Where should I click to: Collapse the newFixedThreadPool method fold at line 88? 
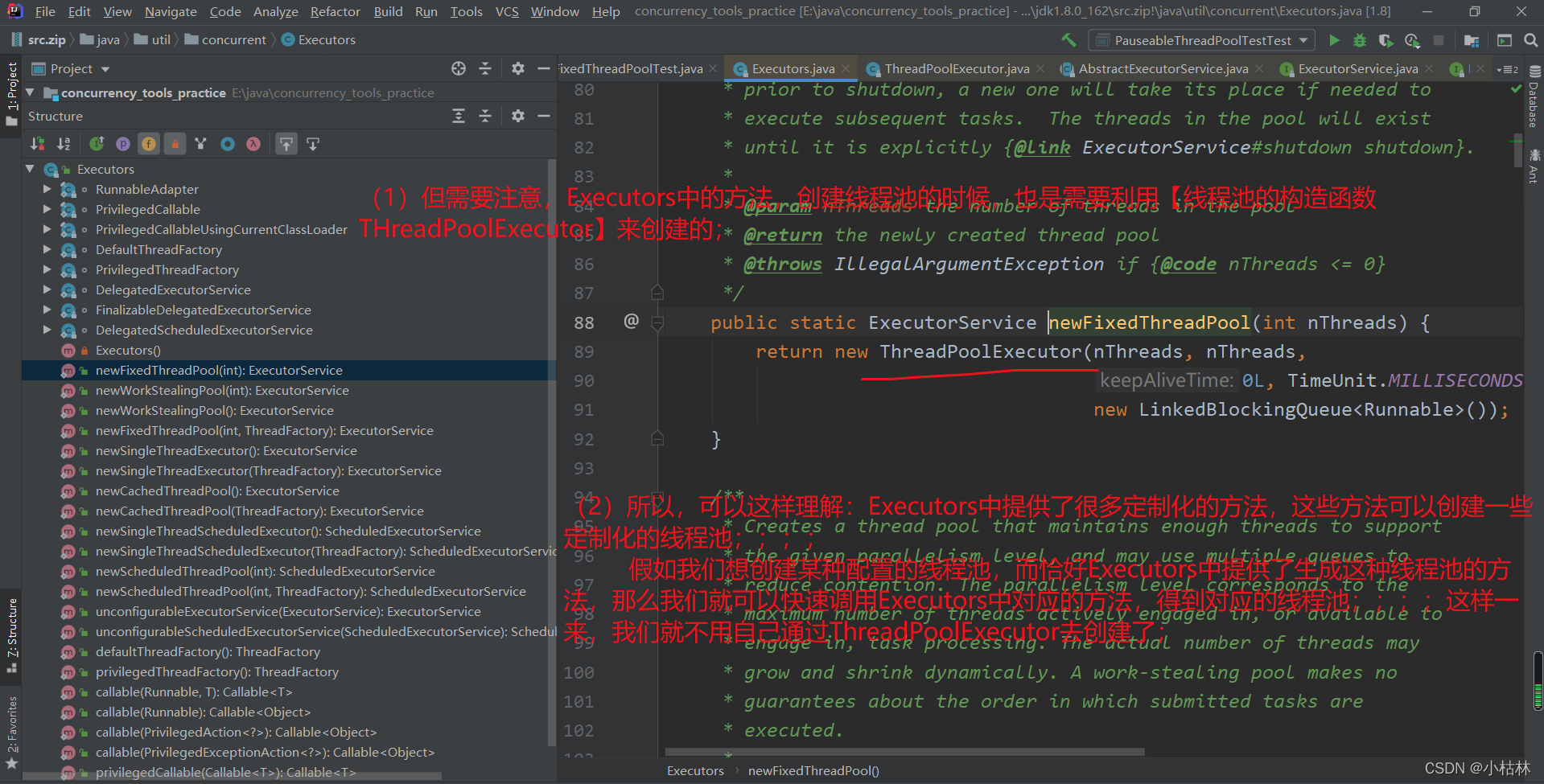tap(657, 322)
